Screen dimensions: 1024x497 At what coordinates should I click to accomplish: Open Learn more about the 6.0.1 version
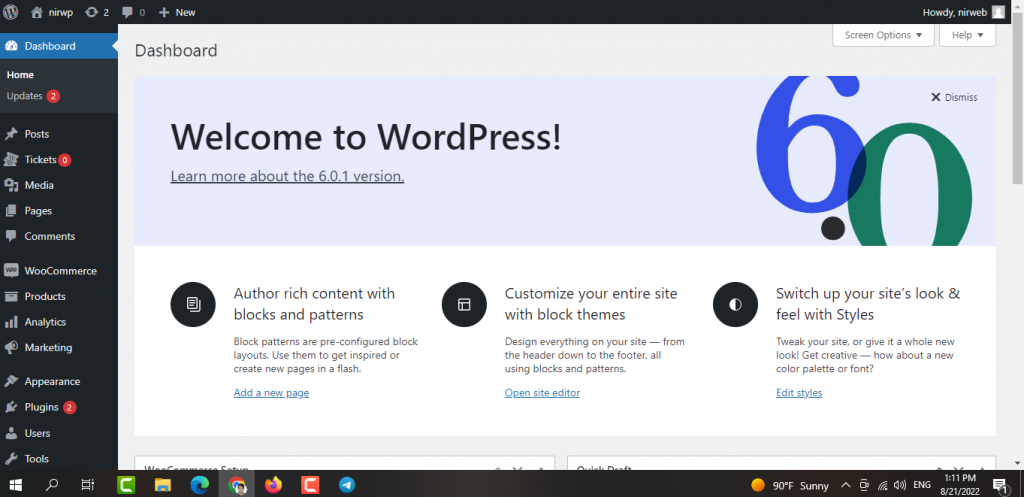(287, 176)
